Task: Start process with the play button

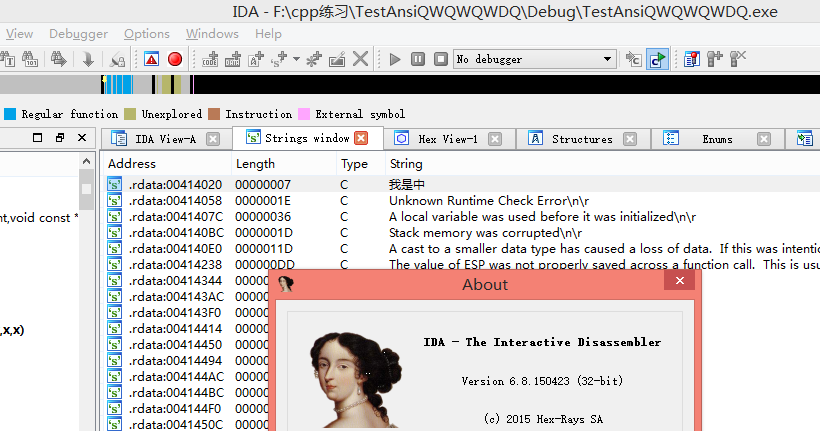Action: coord(395,59)
